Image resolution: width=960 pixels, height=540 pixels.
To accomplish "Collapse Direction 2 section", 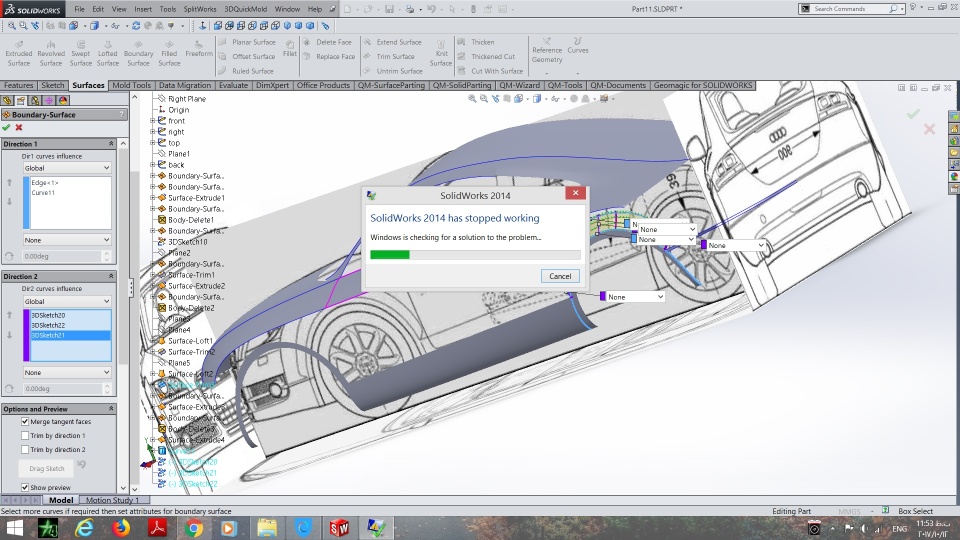I will (x=111, y=276).
